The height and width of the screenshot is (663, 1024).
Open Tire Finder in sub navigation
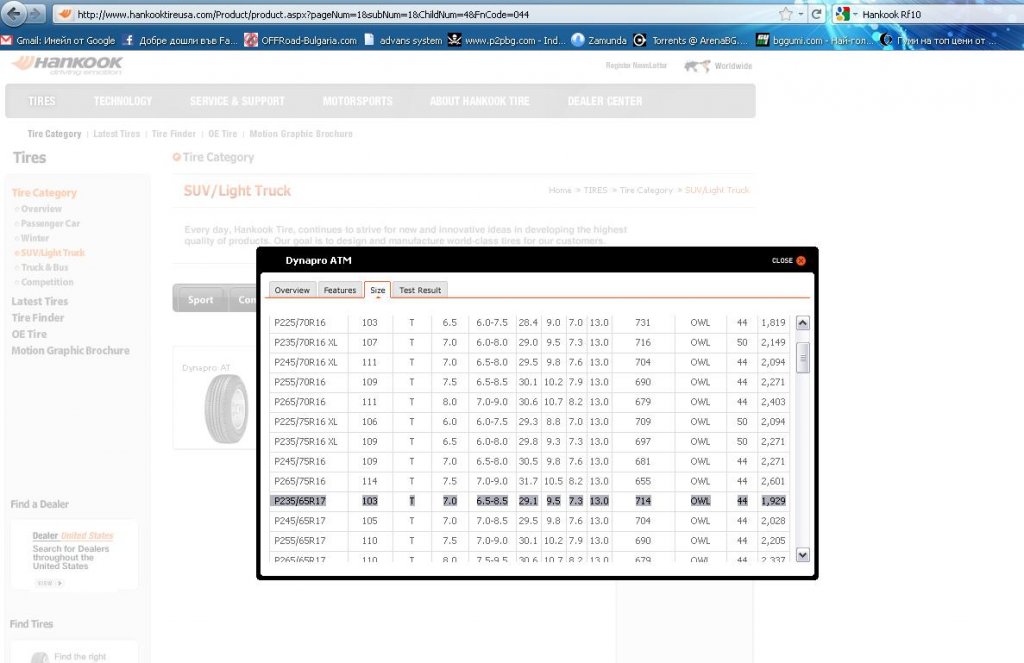tap(173, 134)
